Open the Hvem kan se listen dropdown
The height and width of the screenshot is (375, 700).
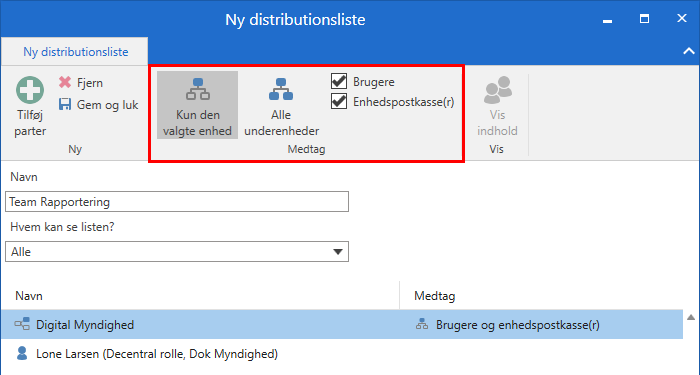point(177,252)
